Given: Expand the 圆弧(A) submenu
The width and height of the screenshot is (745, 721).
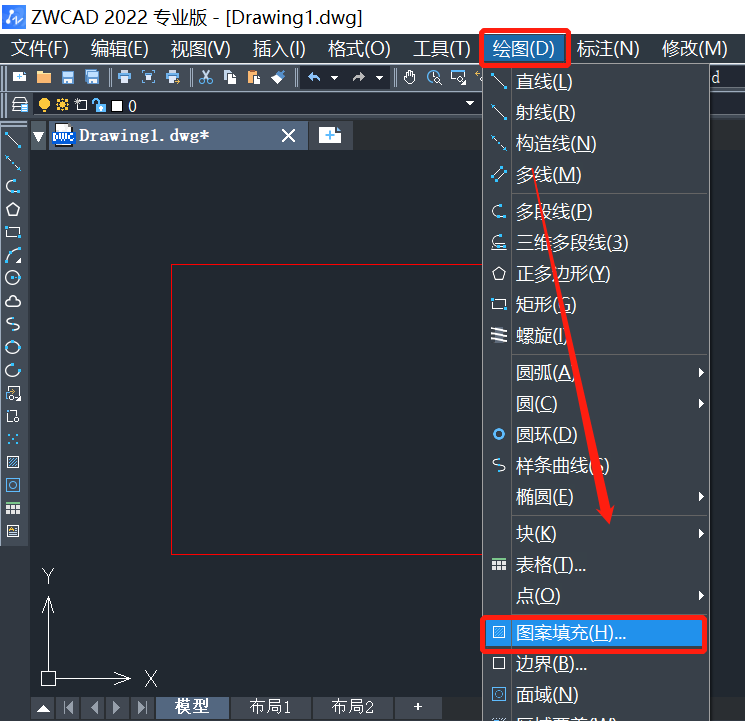Looking at the screenshot, I should (x=701, y=373).
